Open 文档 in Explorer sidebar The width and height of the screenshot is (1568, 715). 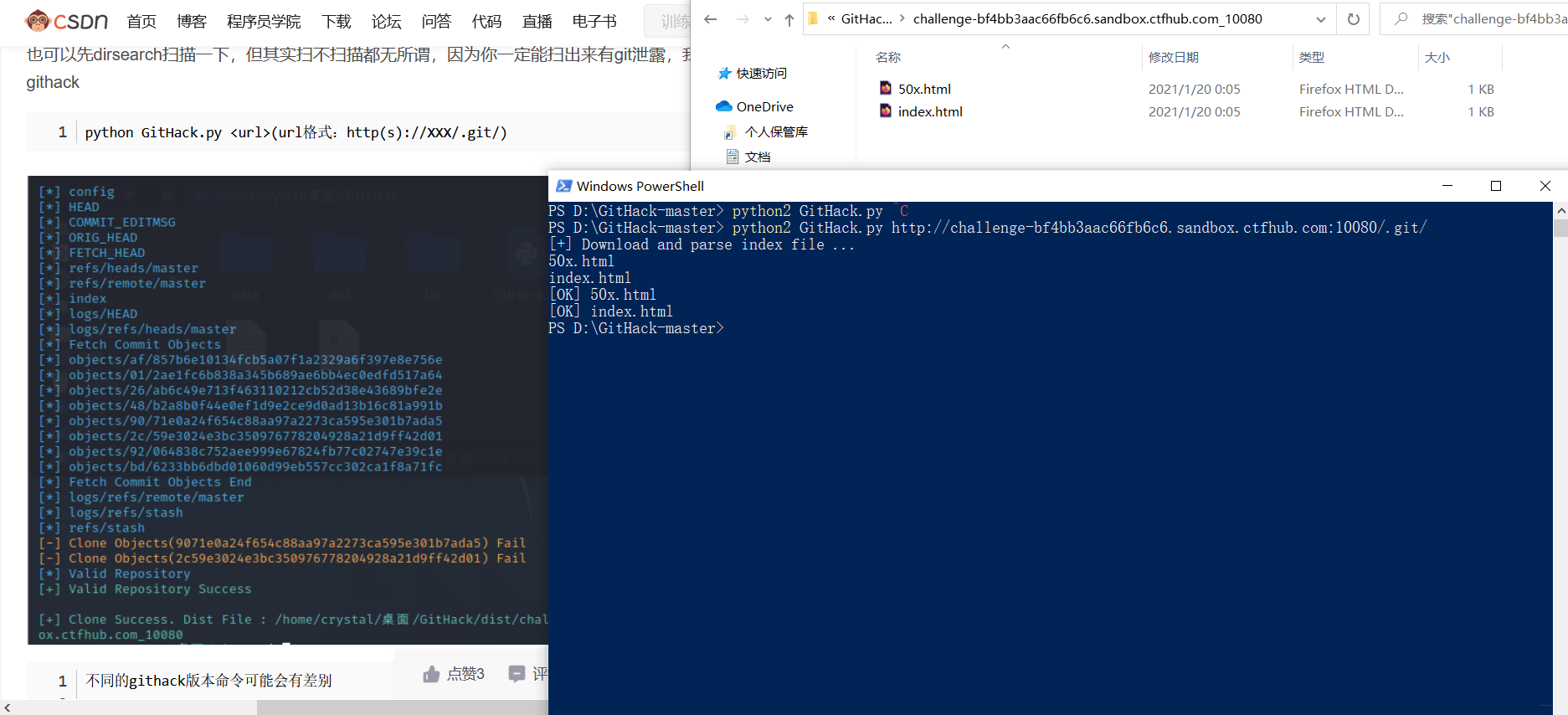pyautogui.click(x=758, y=157)
